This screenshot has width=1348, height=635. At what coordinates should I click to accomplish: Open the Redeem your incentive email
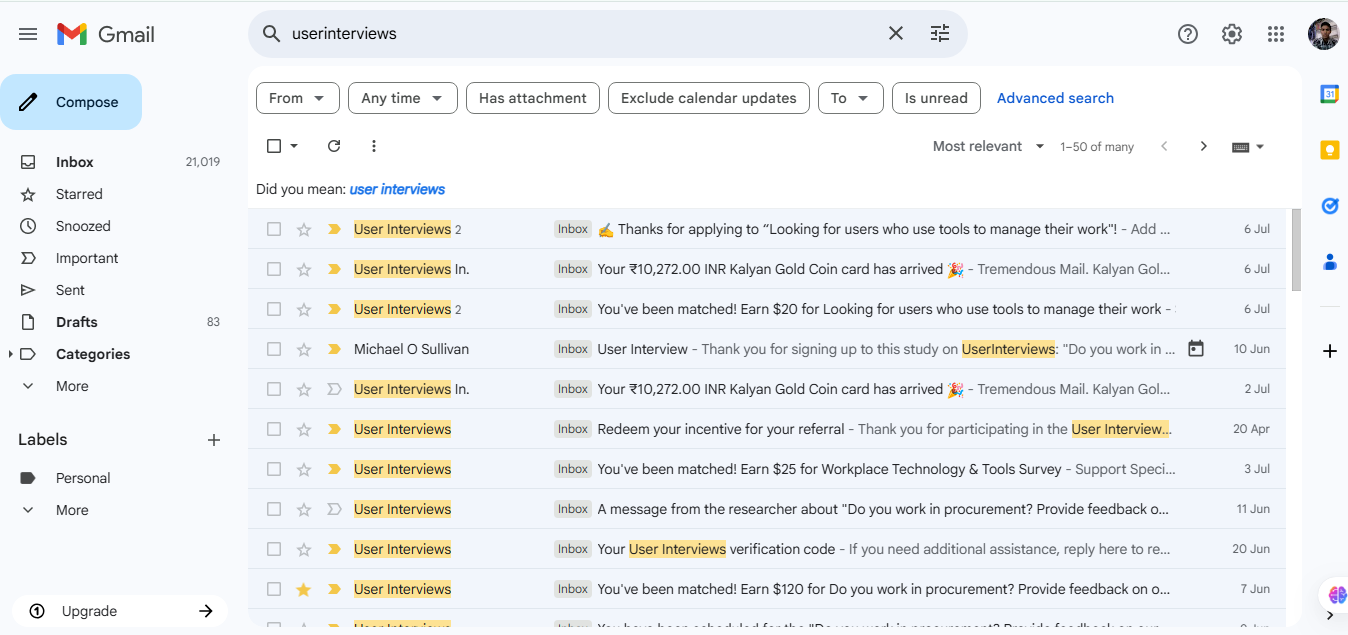click(767, 429)
